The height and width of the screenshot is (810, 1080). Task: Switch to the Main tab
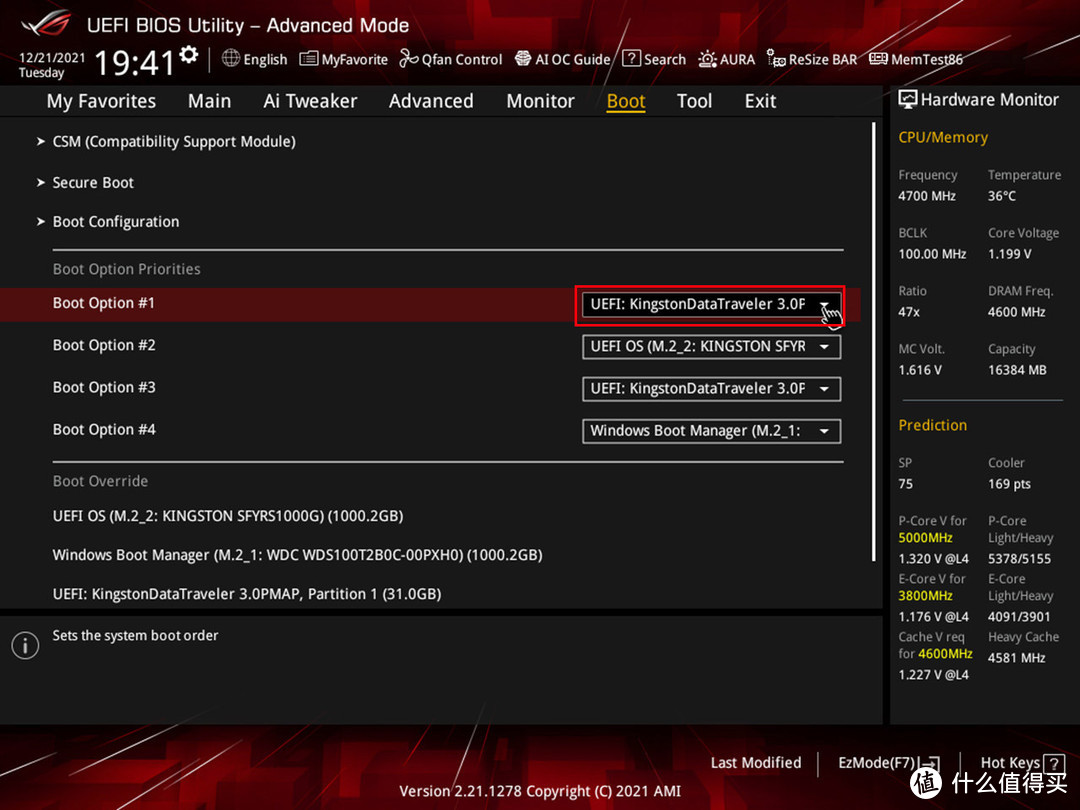click(x=209, y=101)
